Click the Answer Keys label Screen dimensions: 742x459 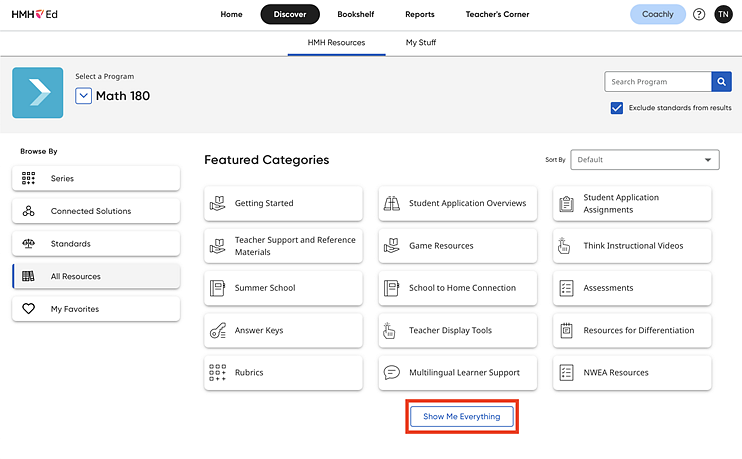pyautogui.click(x=259, y=330)
